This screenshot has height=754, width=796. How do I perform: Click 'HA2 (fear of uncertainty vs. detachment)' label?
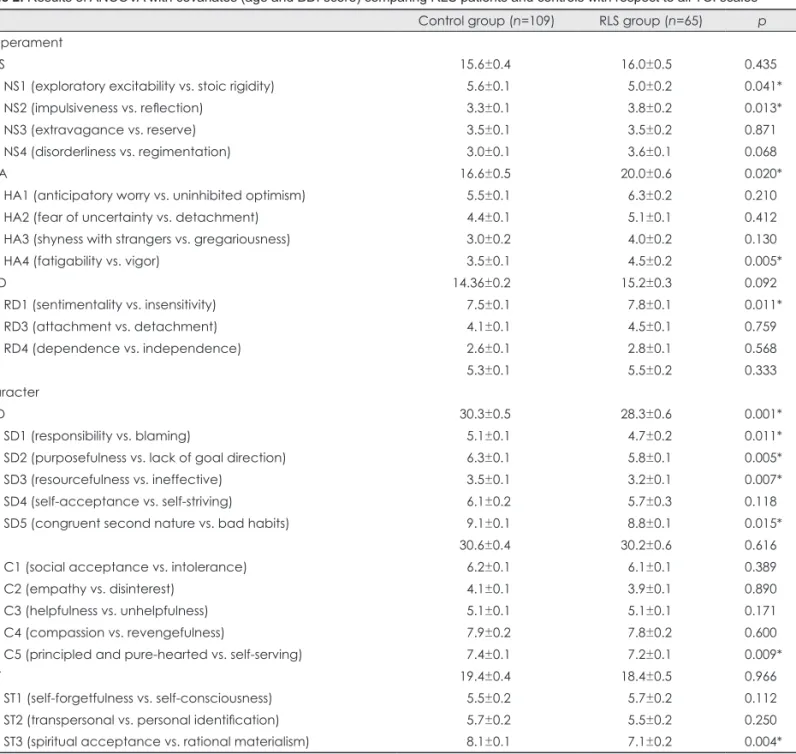[131, 217]
